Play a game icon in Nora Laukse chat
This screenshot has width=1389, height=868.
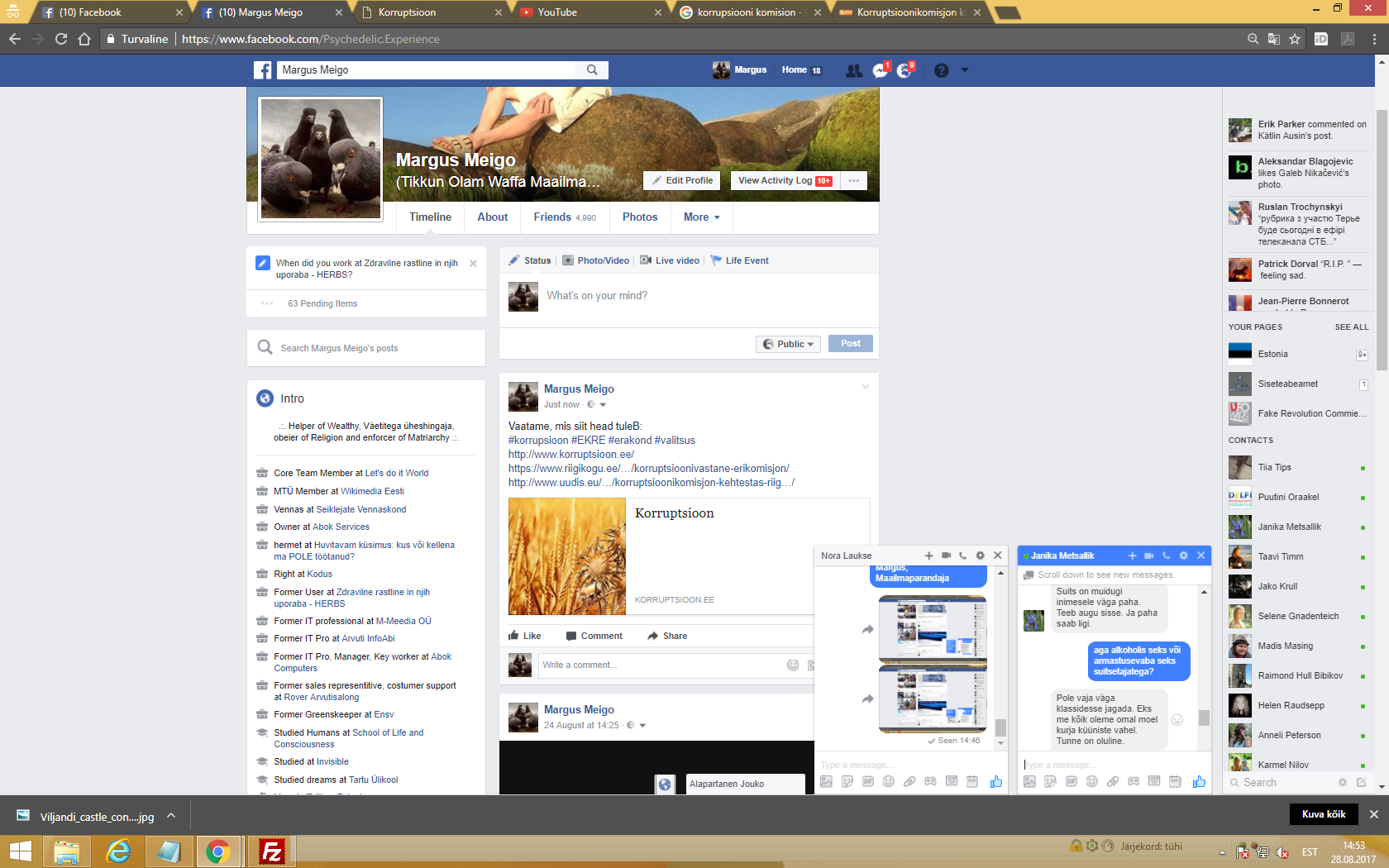point(930,781)
